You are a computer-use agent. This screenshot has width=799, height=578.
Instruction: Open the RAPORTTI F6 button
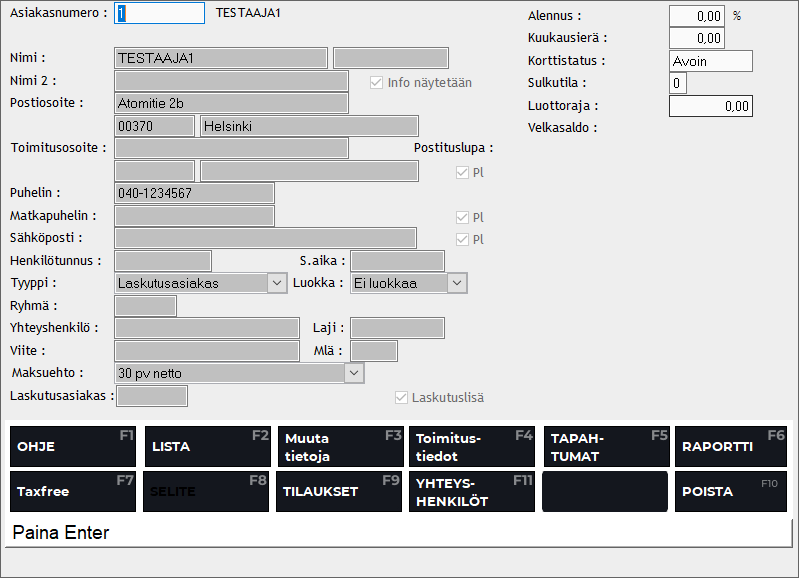click(730, 446)
